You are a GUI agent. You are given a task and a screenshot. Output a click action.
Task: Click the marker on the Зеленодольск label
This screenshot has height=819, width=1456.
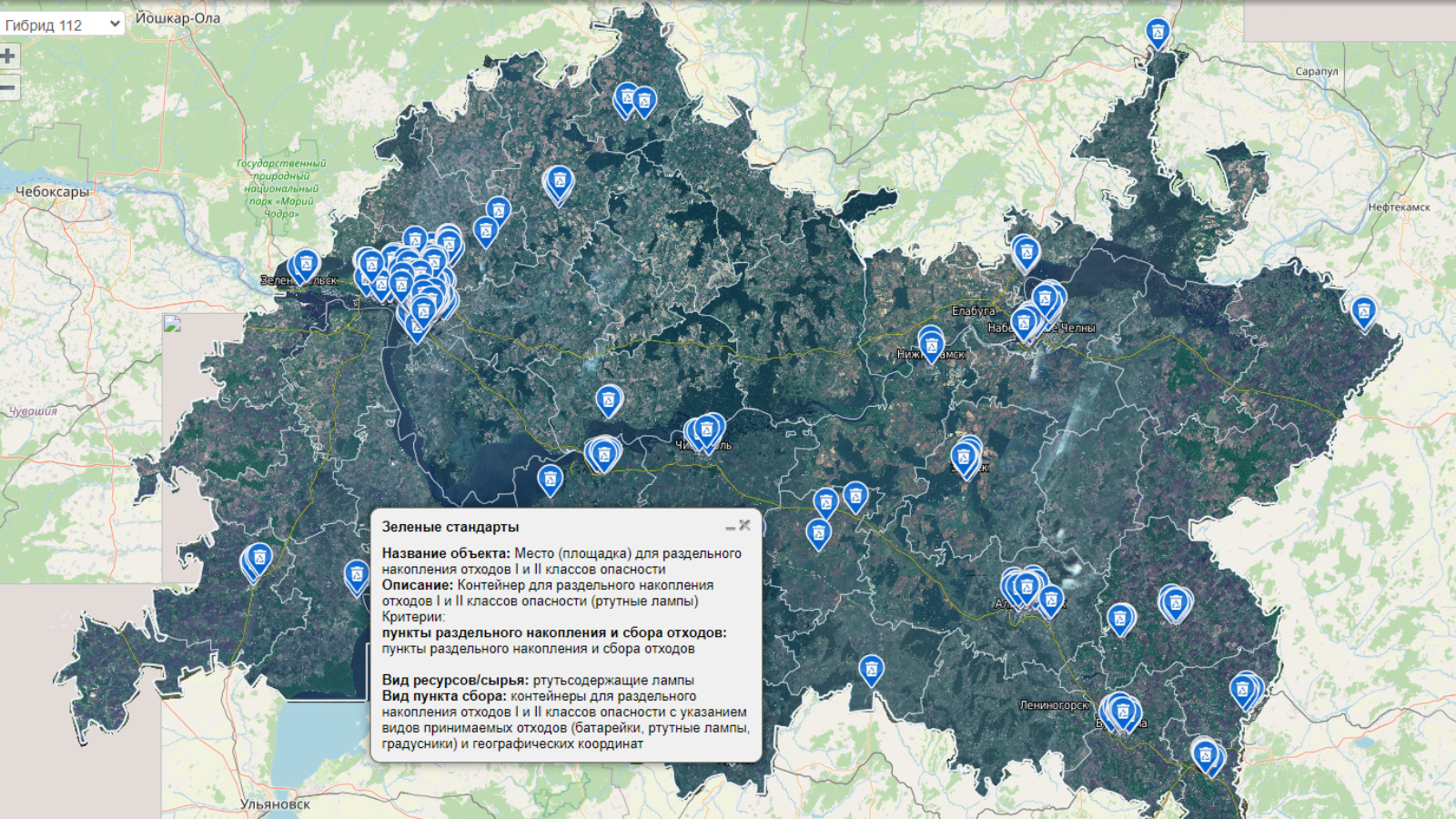306,265
